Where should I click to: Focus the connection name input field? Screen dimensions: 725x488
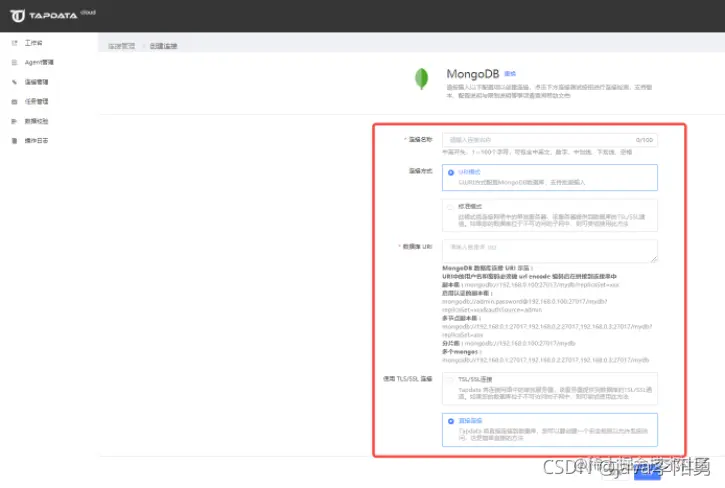tap(550, 140)
